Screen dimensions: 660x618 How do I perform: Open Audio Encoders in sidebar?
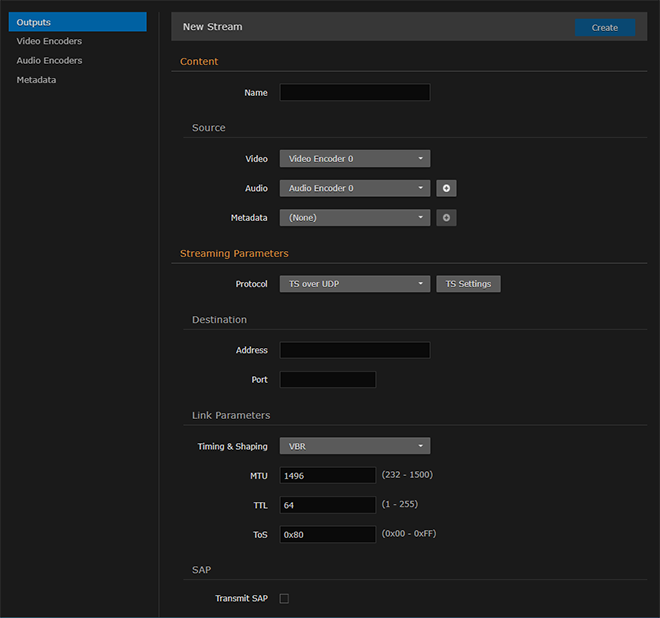click(49, 60)
